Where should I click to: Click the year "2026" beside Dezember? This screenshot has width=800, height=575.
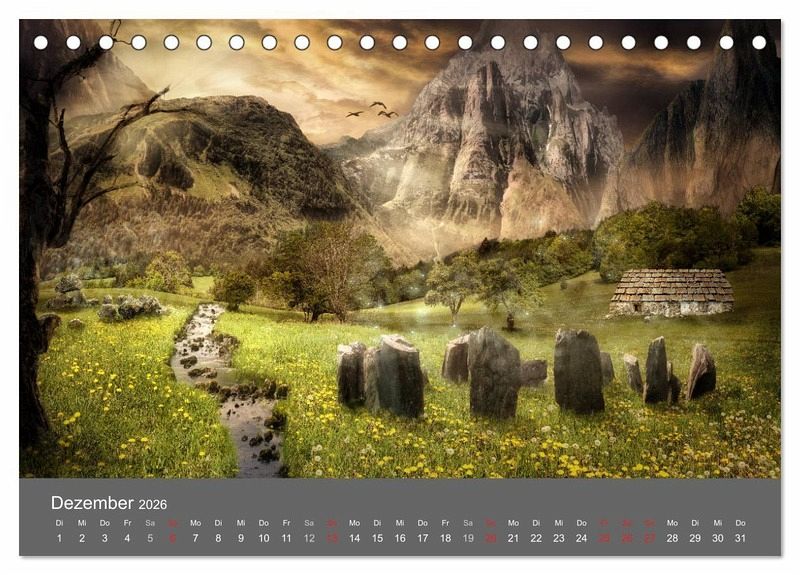(x=153, y=505)
